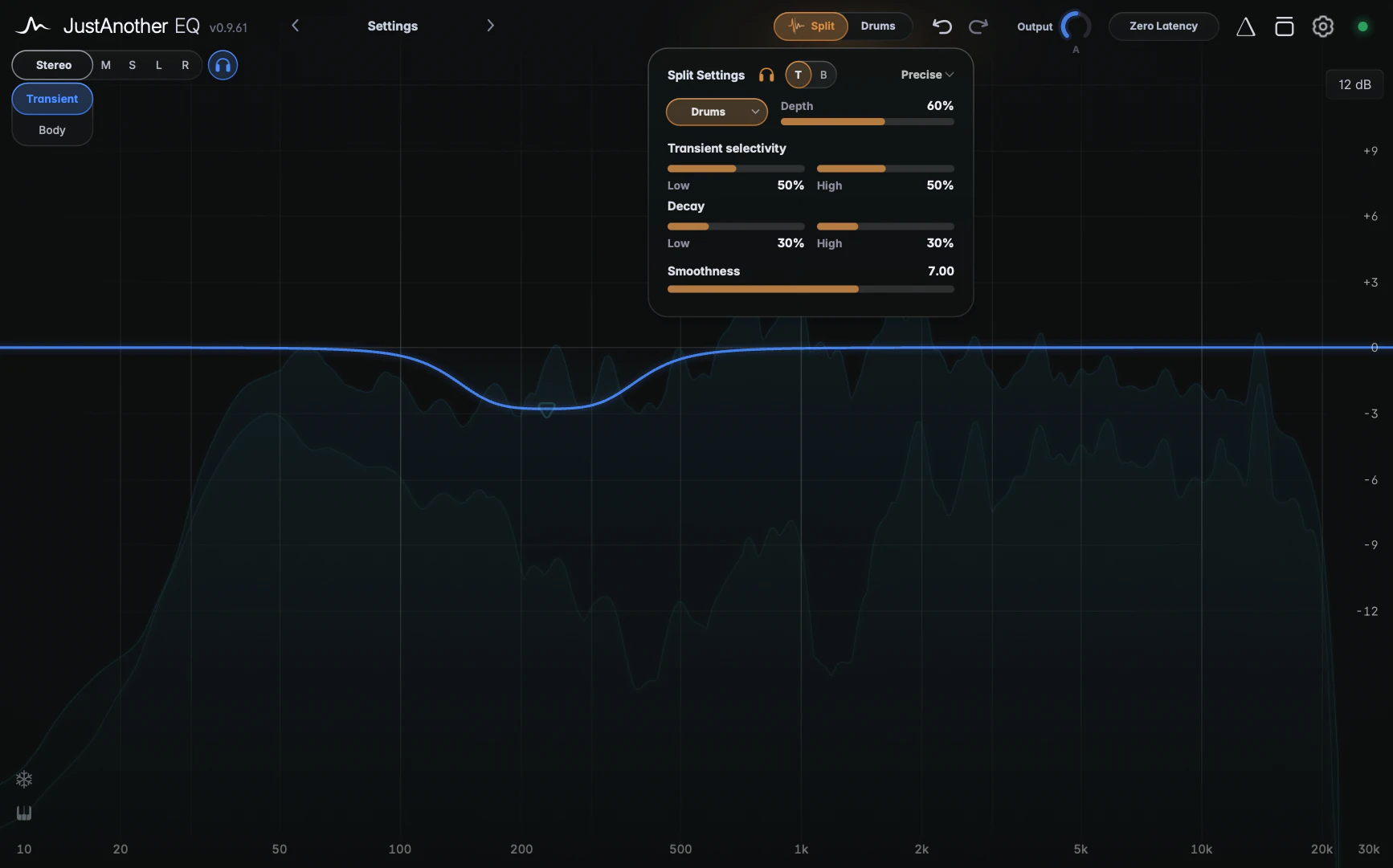Open the 12 dB range selector
This screenshot has height=868, width=1393.
pyautogui.click(x=1354, y=84)
